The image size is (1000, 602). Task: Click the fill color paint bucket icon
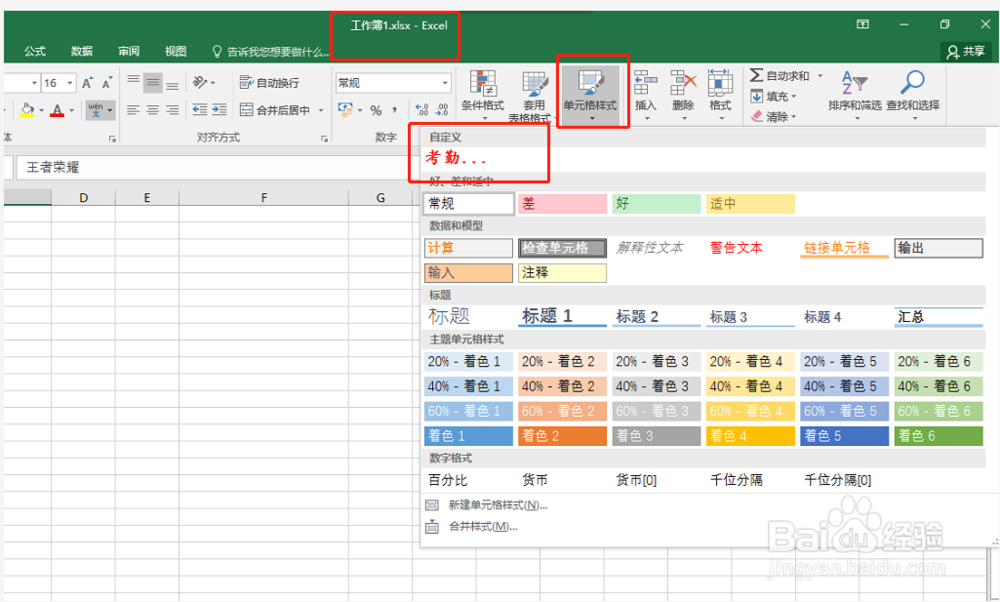pyautogui.click(x=27, y=110)
